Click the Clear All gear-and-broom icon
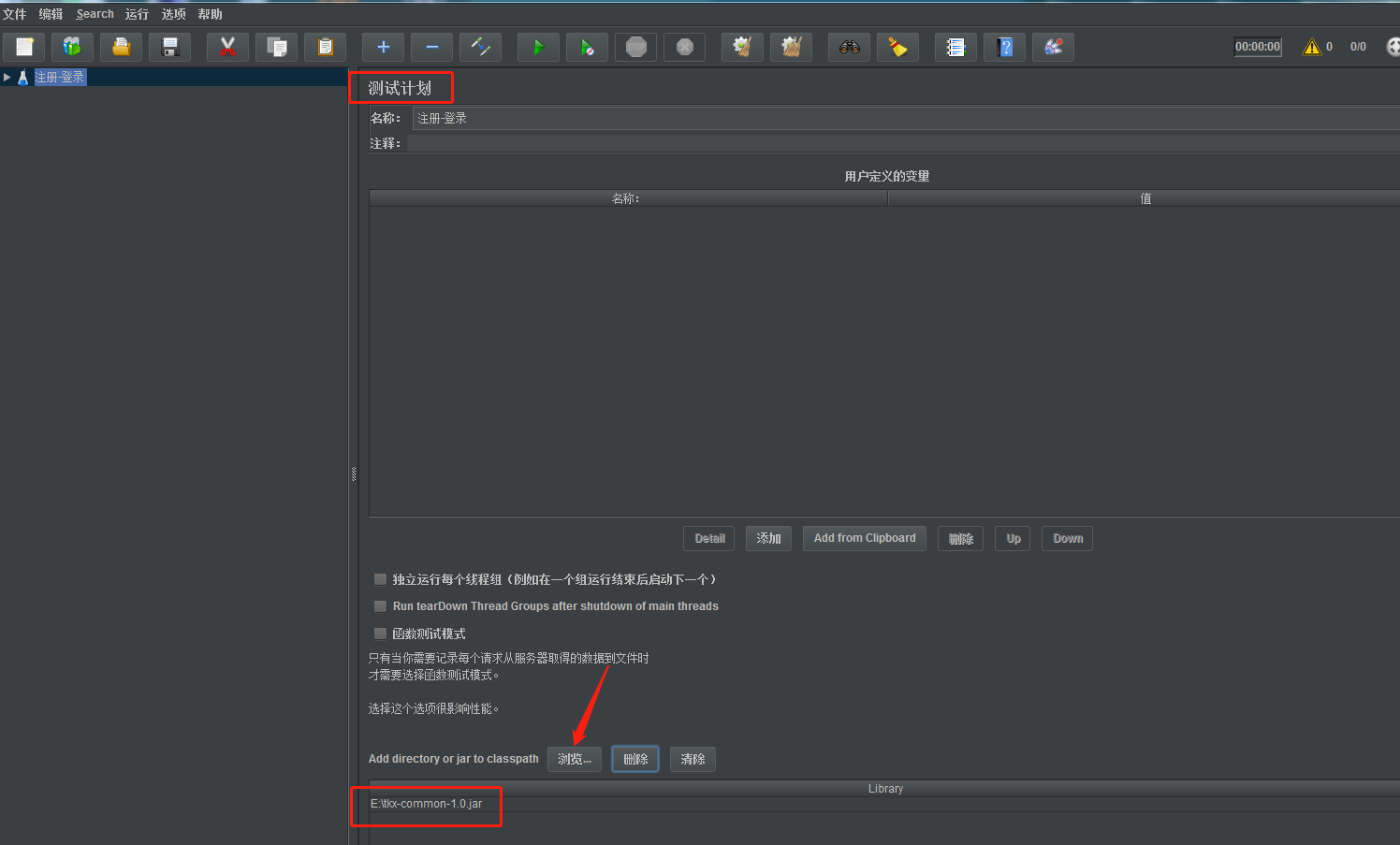 (x=791, y=47)
